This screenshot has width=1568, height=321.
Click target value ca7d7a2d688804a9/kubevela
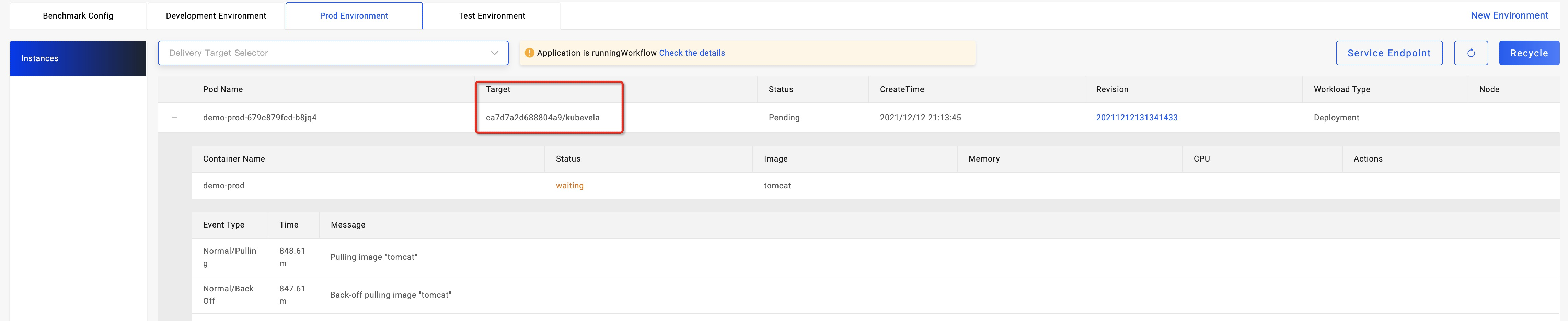[x=542, y=118]
